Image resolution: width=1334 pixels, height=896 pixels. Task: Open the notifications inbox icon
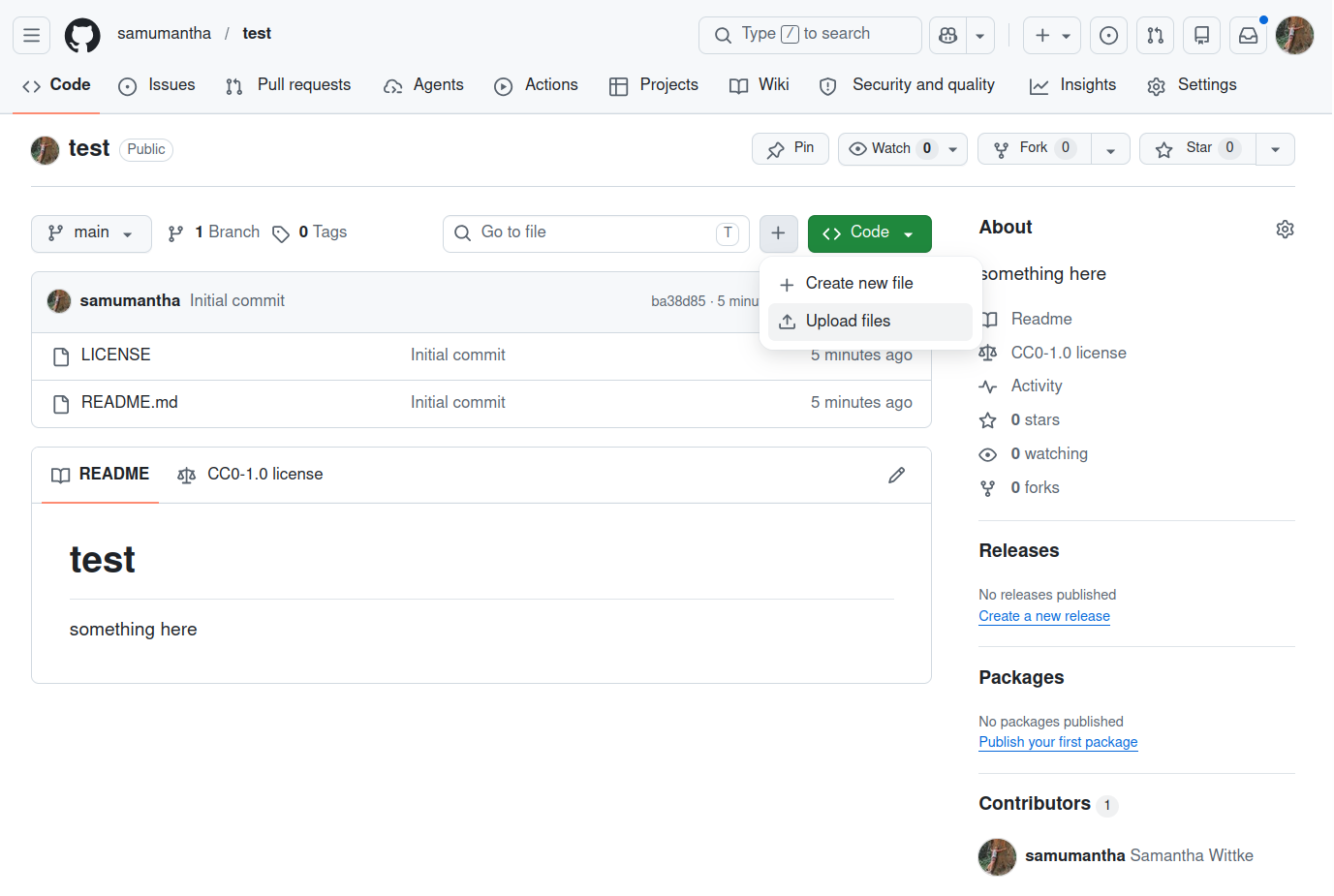point(1248,36)
